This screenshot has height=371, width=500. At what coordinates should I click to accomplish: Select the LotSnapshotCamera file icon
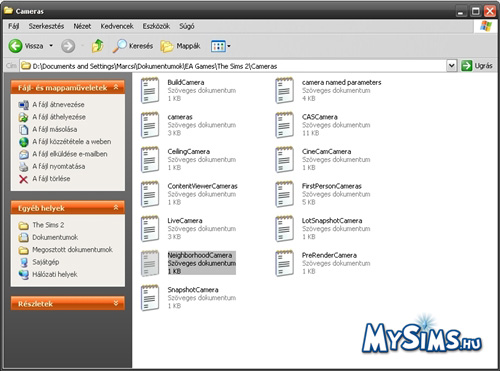click(x=284, y=229)
